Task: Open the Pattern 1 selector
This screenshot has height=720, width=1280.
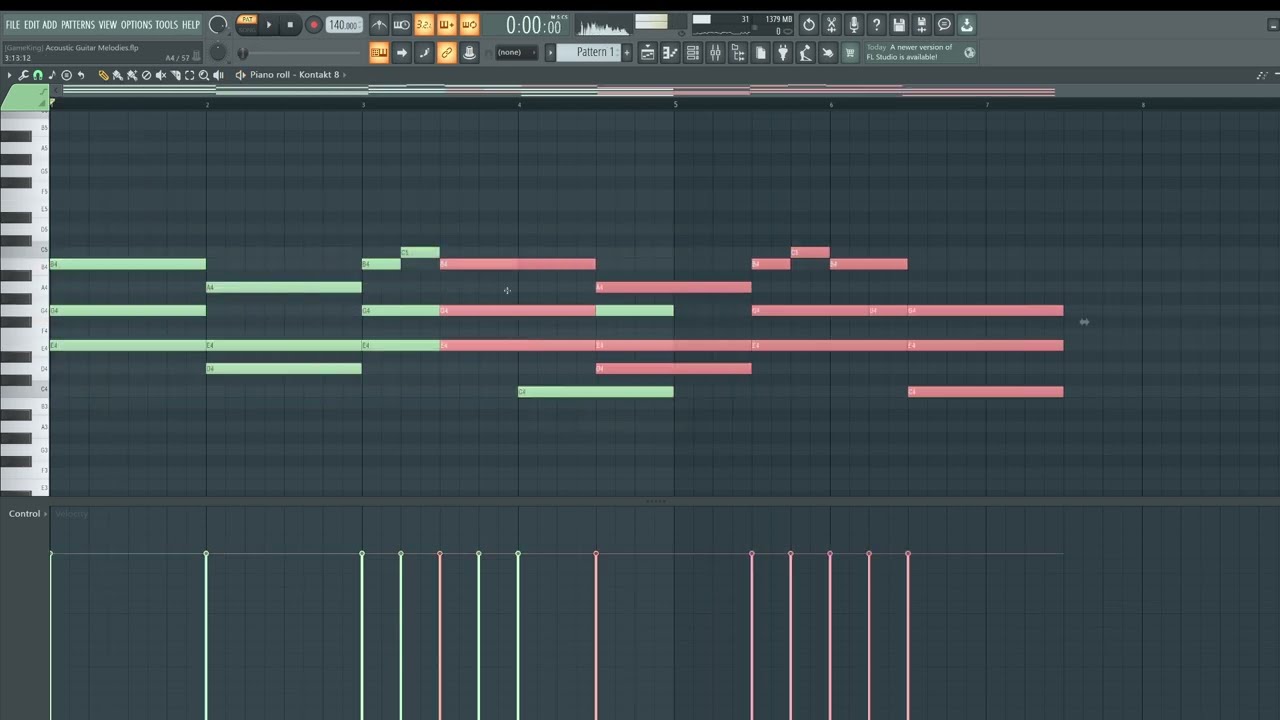Action: (596, 52)
